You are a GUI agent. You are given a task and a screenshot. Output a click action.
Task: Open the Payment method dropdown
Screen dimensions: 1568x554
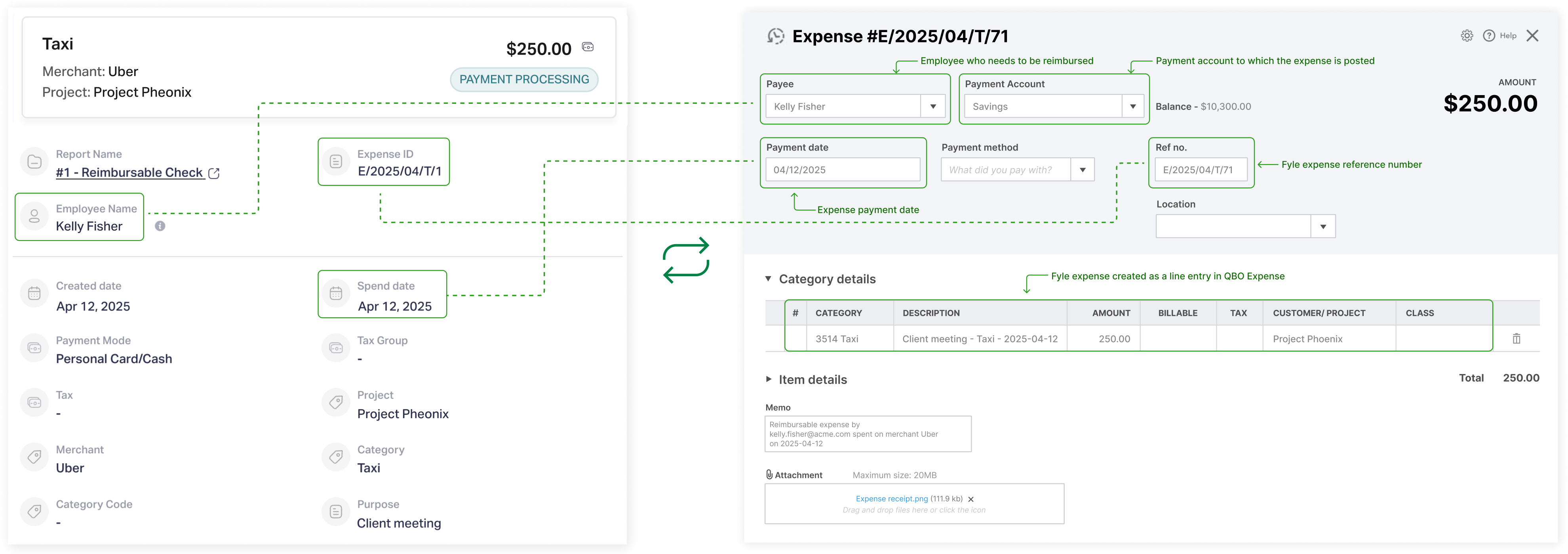coord(1083,170)
